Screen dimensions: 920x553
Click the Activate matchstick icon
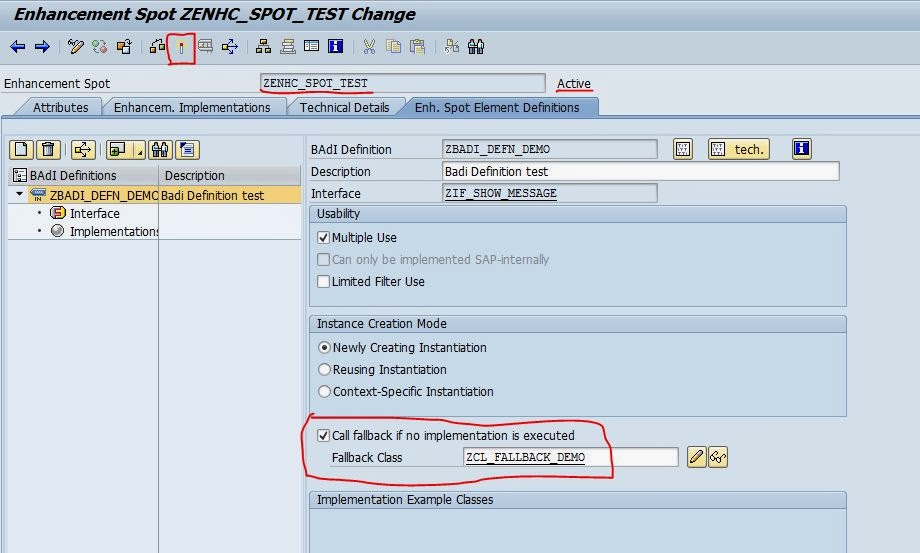pyautogui.click(x=181, y=48)
